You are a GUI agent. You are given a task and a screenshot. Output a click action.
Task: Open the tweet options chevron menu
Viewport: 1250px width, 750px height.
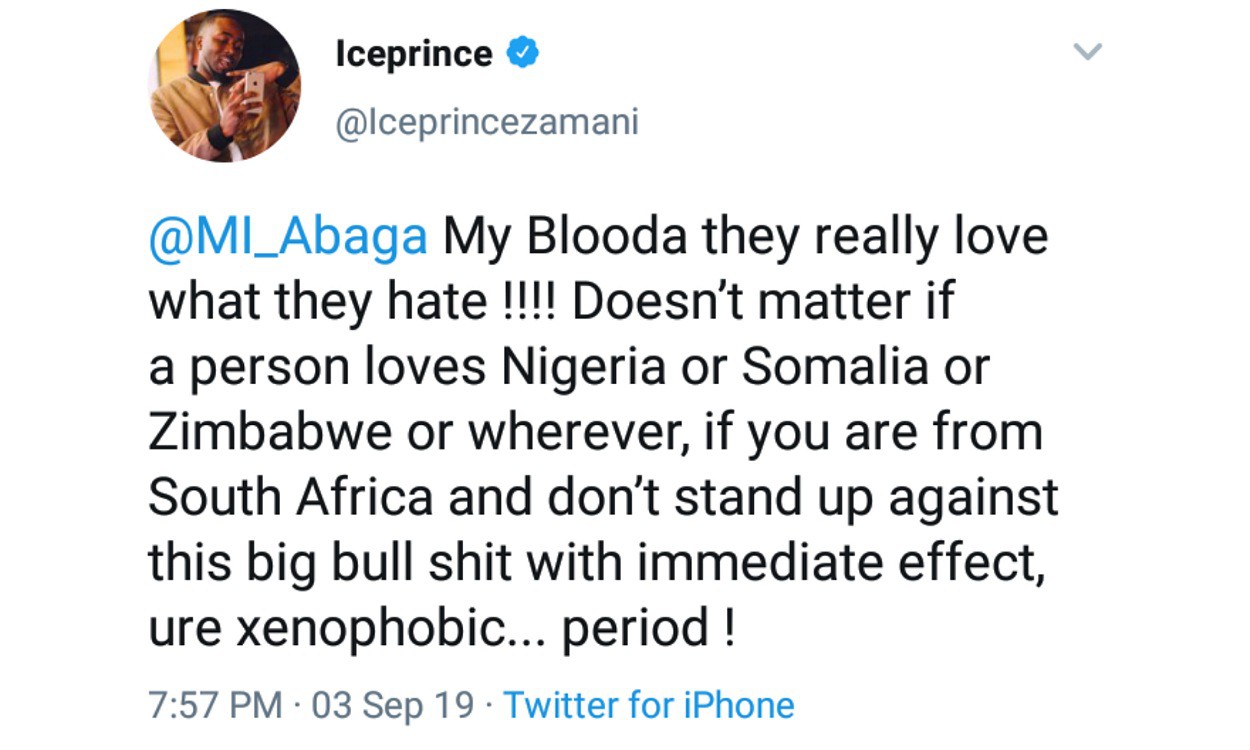(x=1087, y=52)
